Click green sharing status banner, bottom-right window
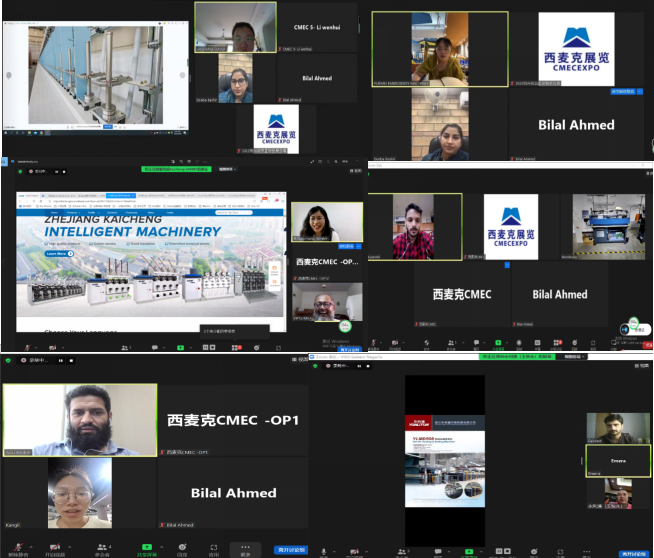This screenshot has height=558, width=654. 517,357
